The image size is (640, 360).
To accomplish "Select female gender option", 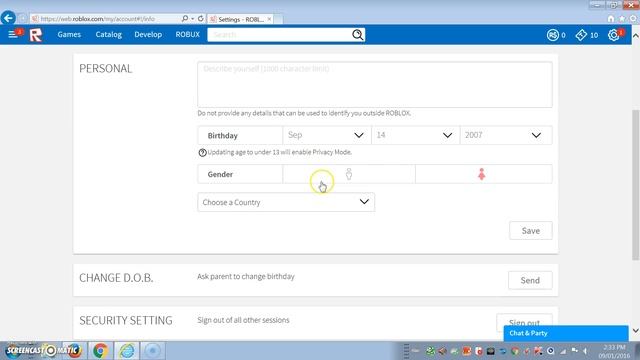I will click(483, 174).
